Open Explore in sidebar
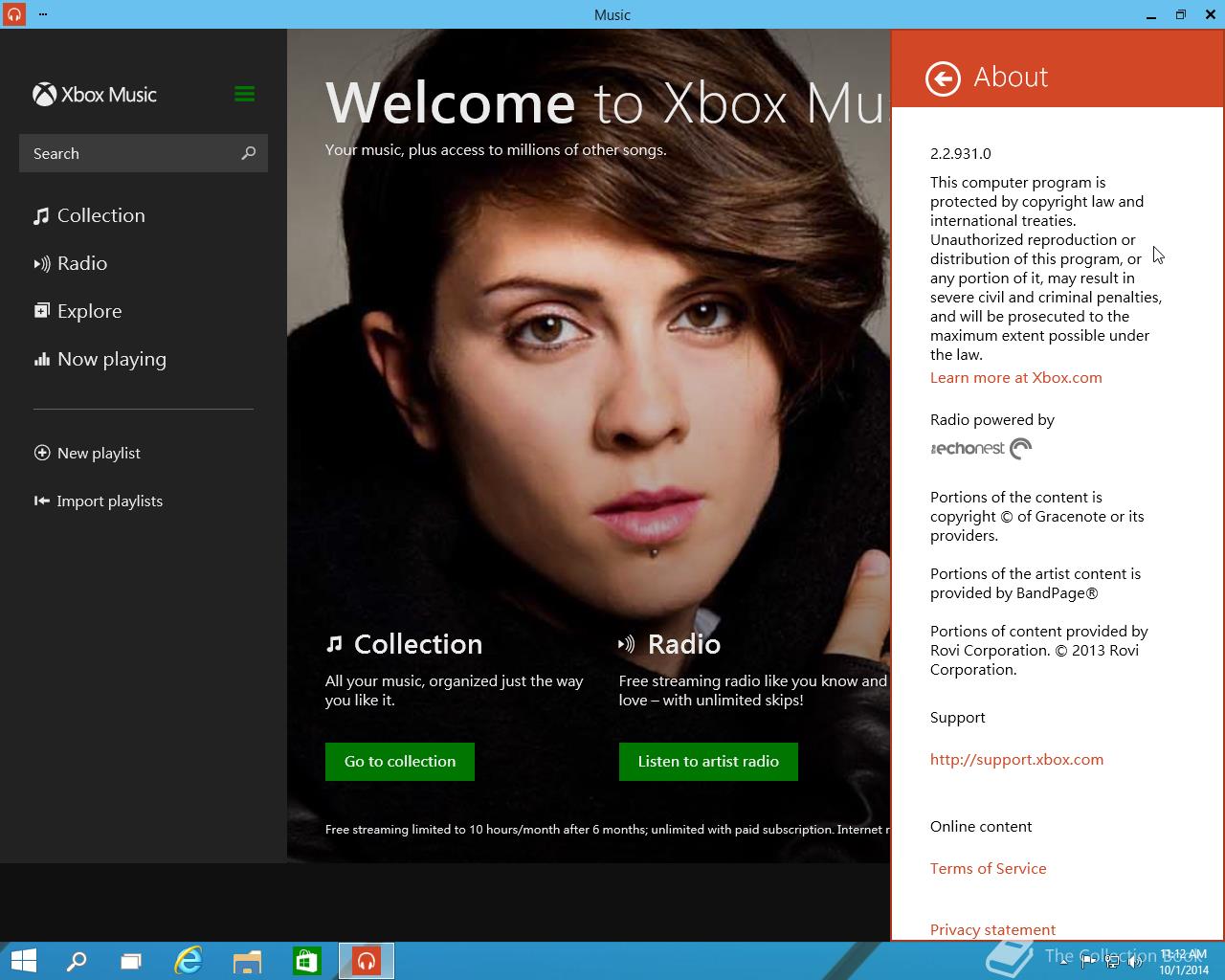1225x980 pixels. click(78, 311)
